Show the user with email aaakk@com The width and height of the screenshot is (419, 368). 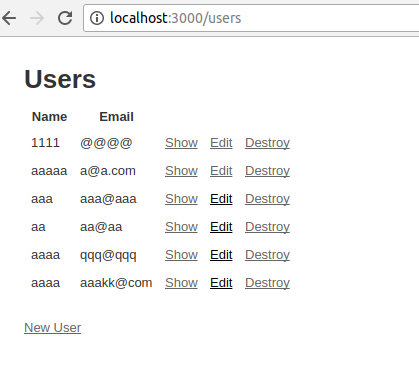point(181,283)
